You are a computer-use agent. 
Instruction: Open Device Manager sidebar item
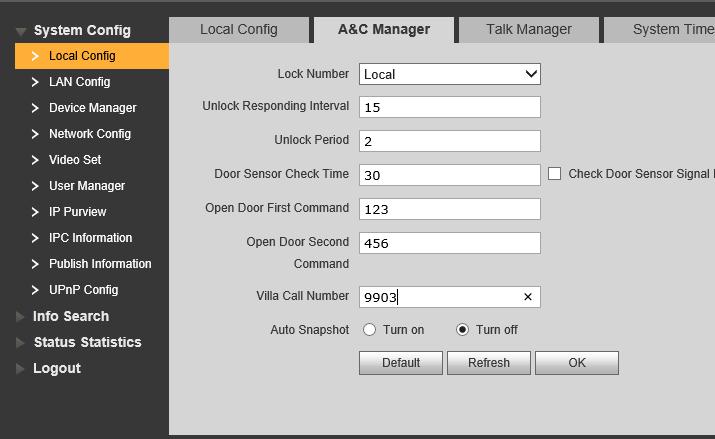click(x=93, y=108)
